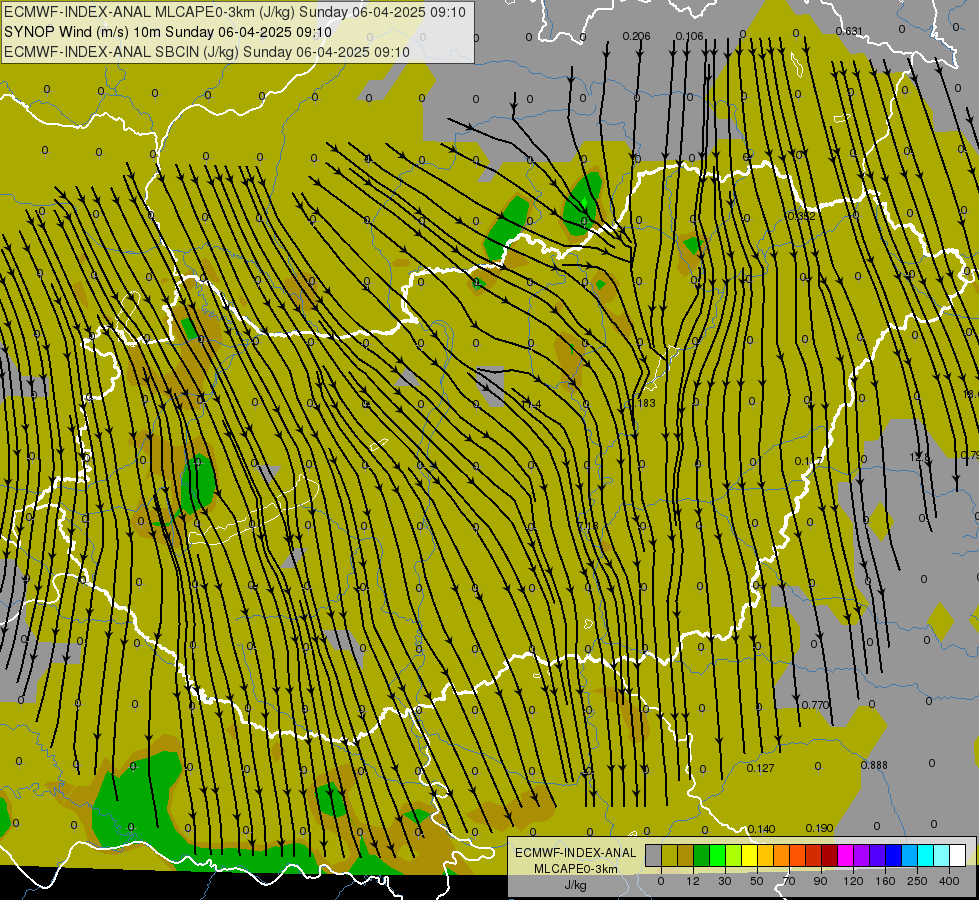This screenshot has height=900, width=979.
Task: Click the purple legend swatch right of label 120
Action: [x=862, y=856]
